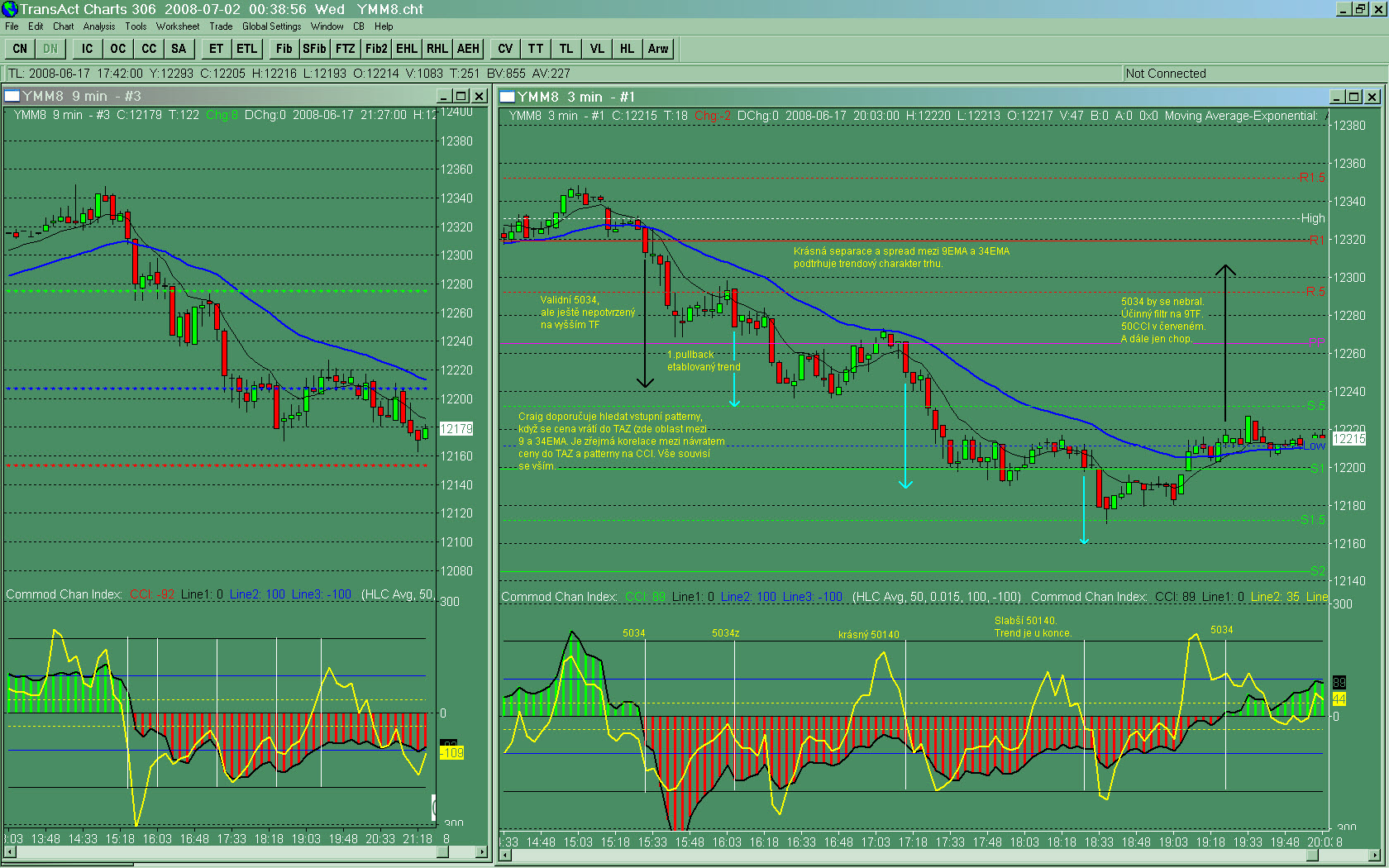Click the 'High' level label in 3 min chart

pos(1313,218)
